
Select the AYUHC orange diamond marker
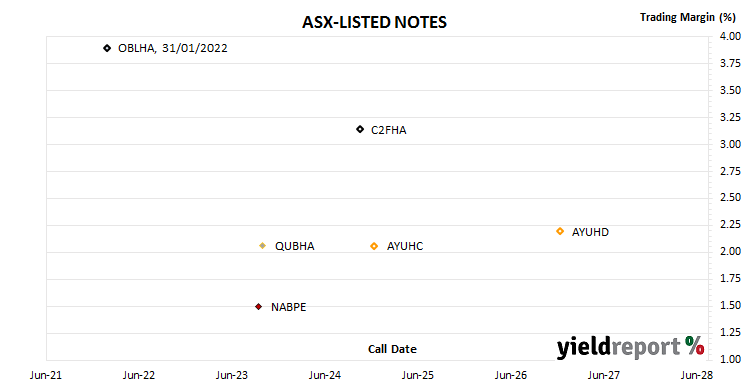pos(374,246)
